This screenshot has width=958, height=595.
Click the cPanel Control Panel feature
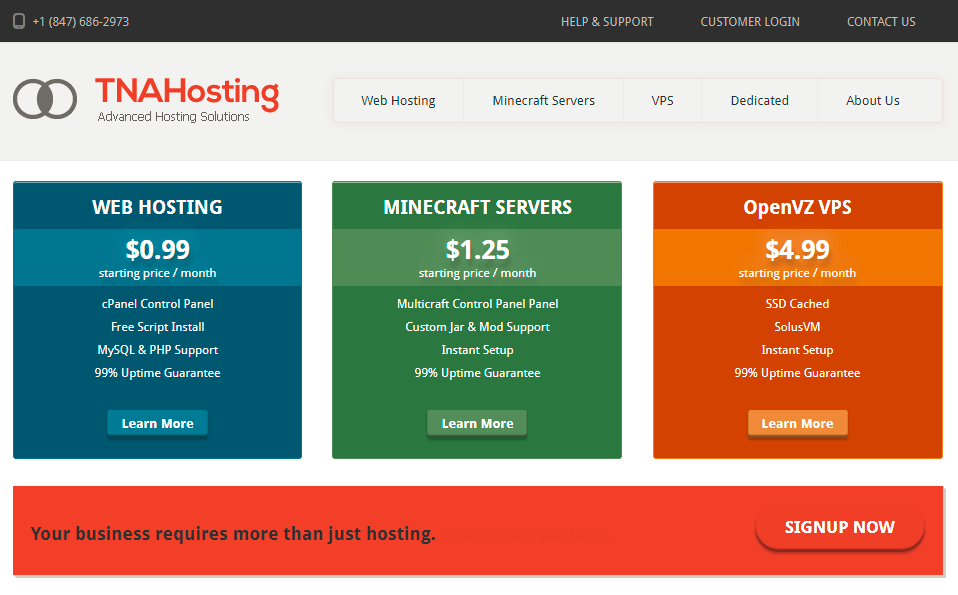(x=158, y=304)
